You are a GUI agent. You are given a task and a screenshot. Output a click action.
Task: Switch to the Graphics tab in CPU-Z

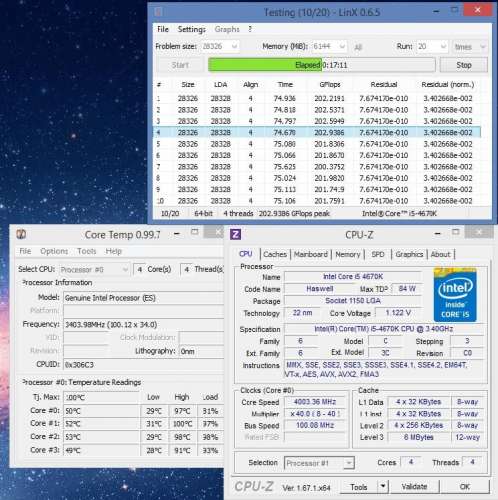[409, 254]
